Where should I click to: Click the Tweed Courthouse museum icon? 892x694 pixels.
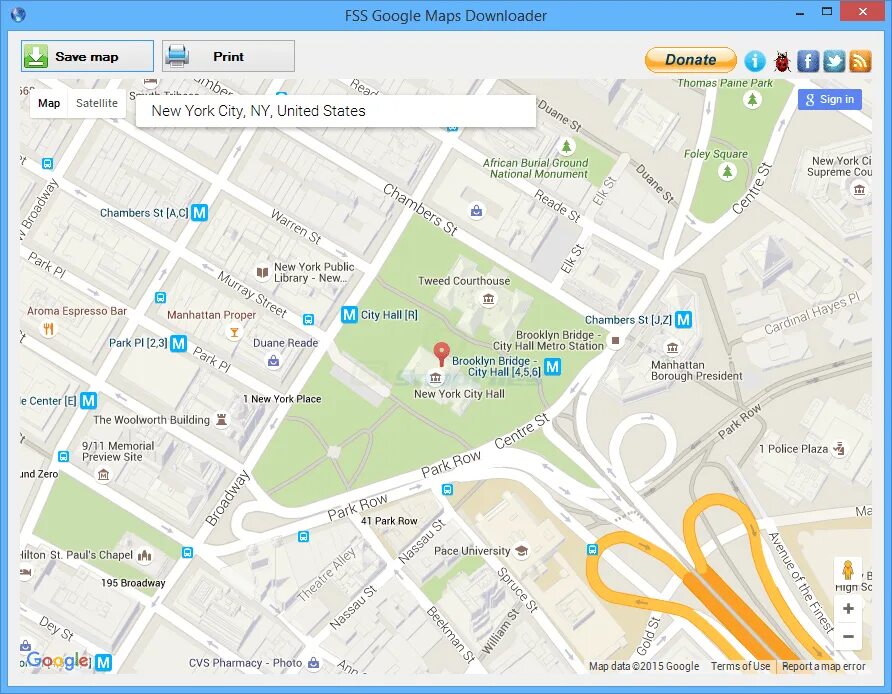488,299
